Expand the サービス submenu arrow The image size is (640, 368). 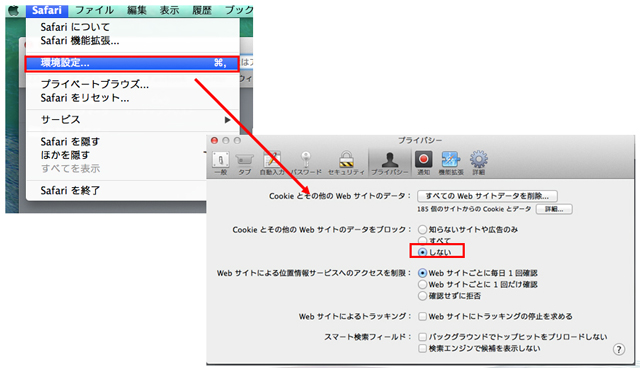227,120
